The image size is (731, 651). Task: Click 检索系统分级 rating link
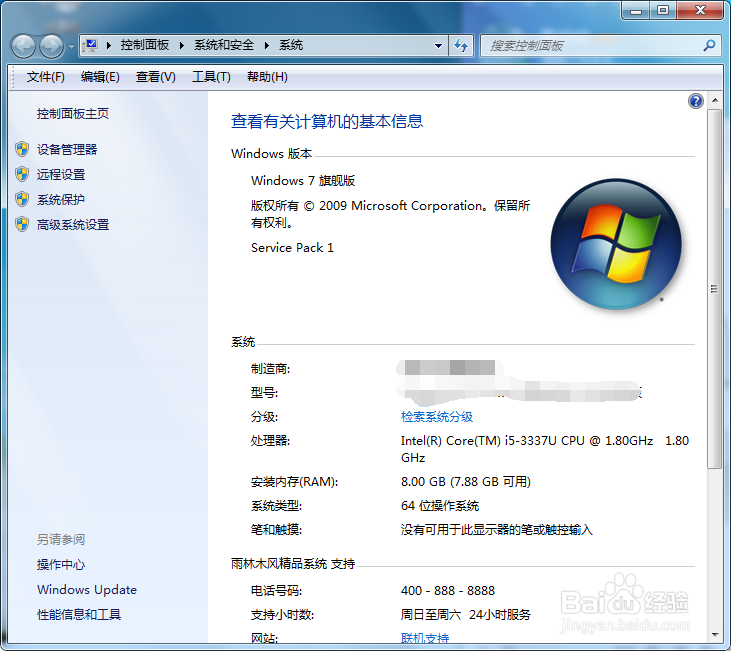click(437, 416)
